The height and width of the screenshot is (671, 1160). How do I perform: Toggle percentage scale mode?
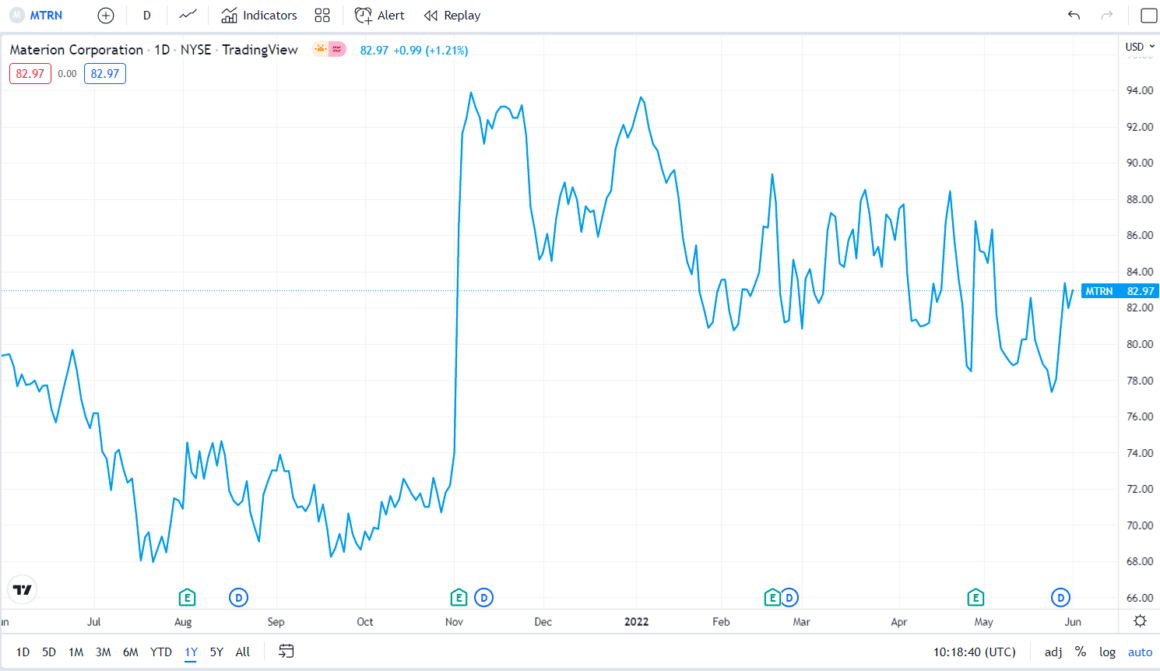point(1080,651)
